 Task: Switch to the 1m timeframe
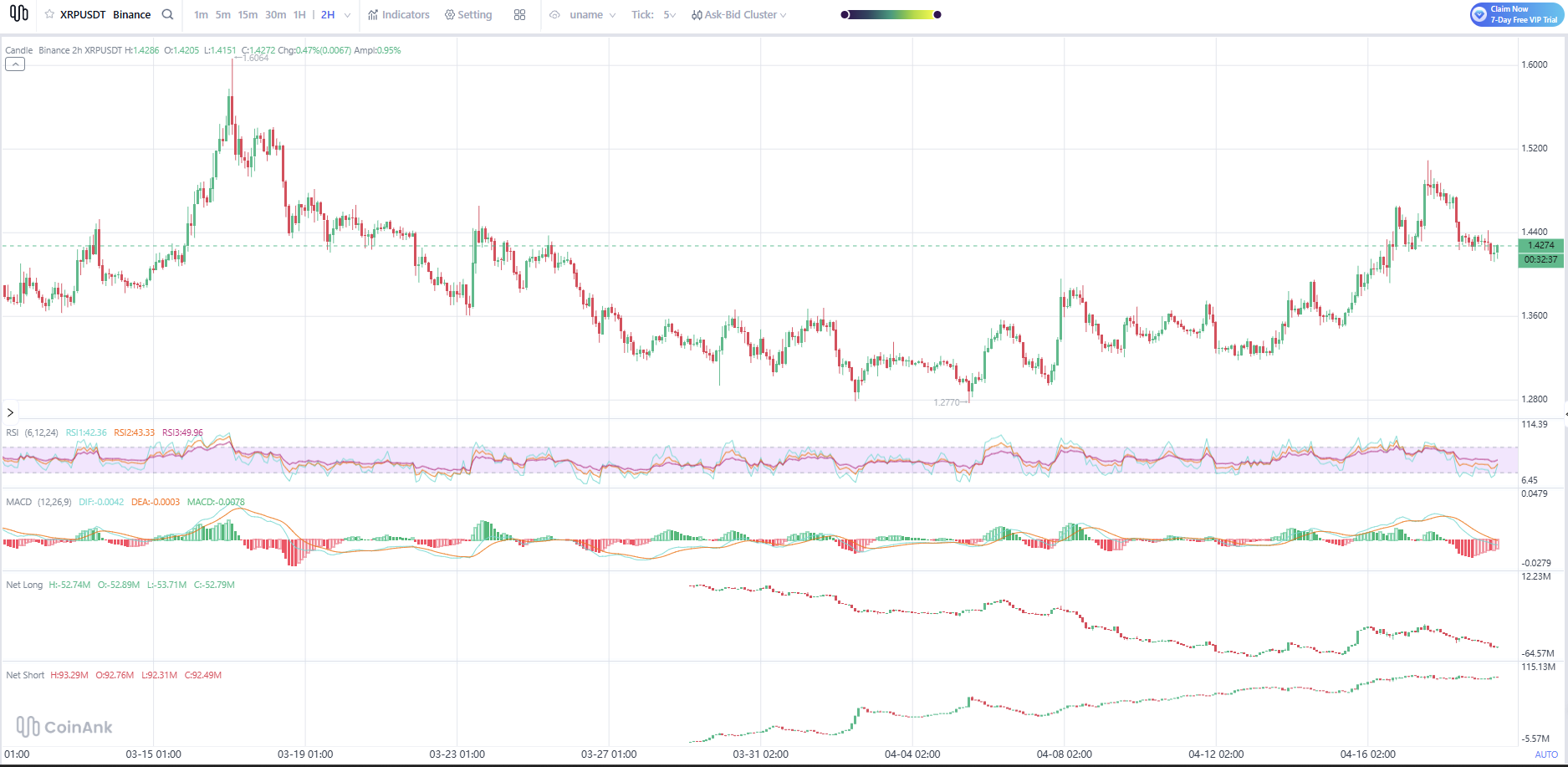click(201, 15)
